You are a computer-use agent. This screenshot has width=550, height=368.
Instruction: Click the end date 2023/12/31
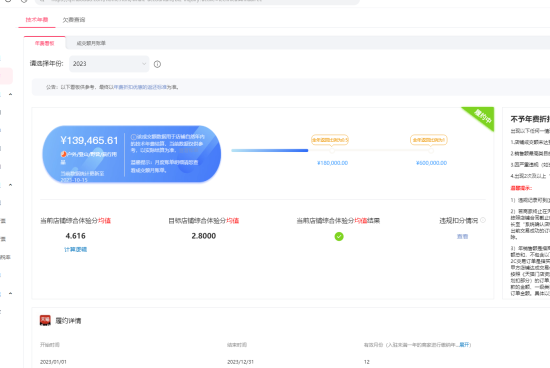tap(241, 362)
